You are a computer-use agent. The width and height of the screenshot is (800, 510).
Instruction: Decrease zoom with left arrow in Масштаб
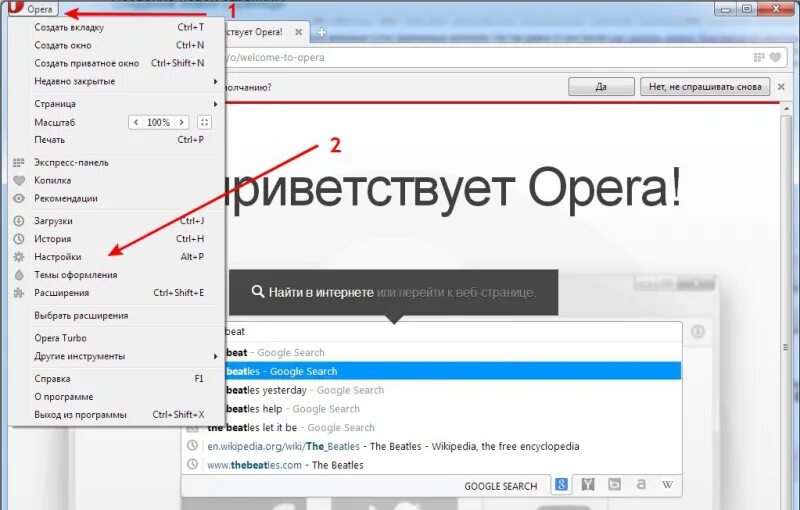pyautogui.click(x=136, y=122)
